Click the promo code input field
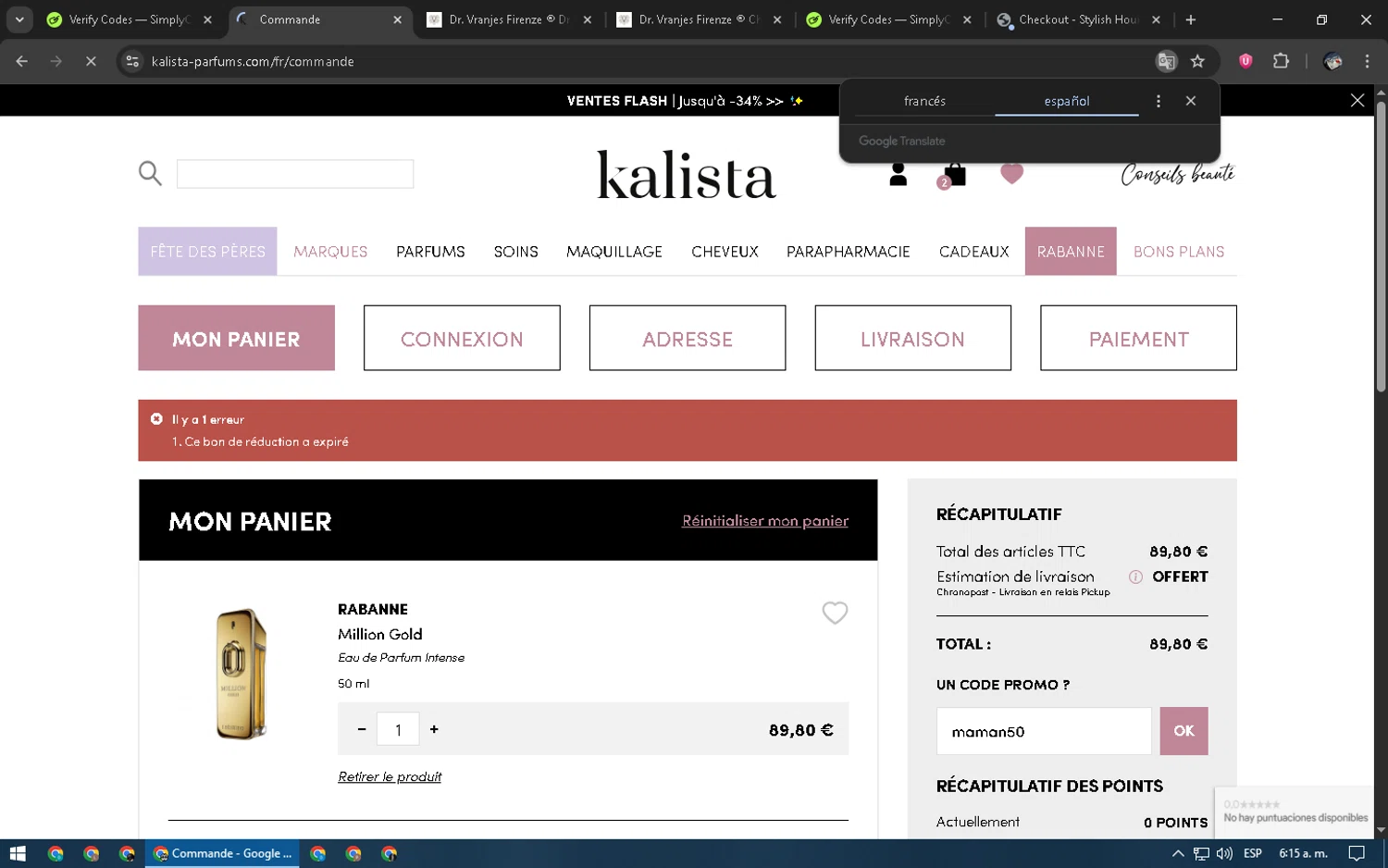 click(x=1044, y=731)
